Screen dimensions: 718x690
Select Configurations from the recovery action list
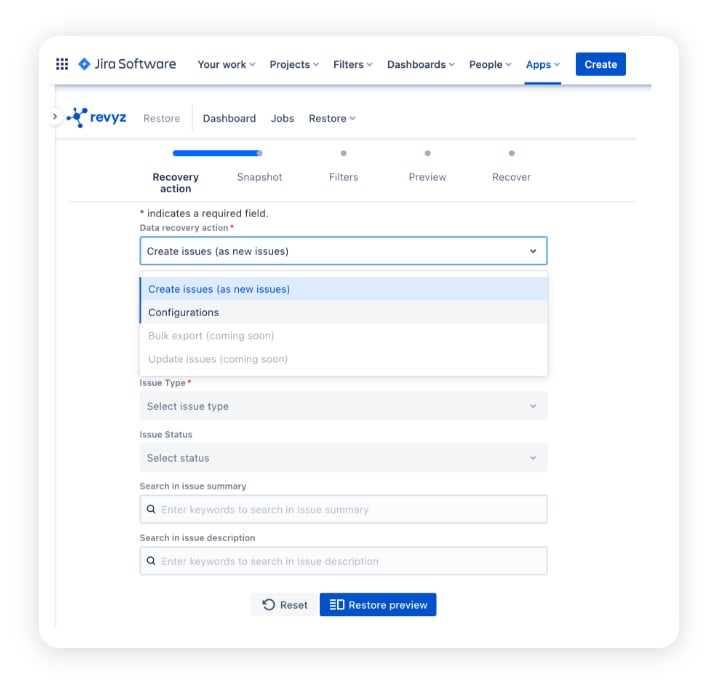pyautogui.click(x=184, y=312)
